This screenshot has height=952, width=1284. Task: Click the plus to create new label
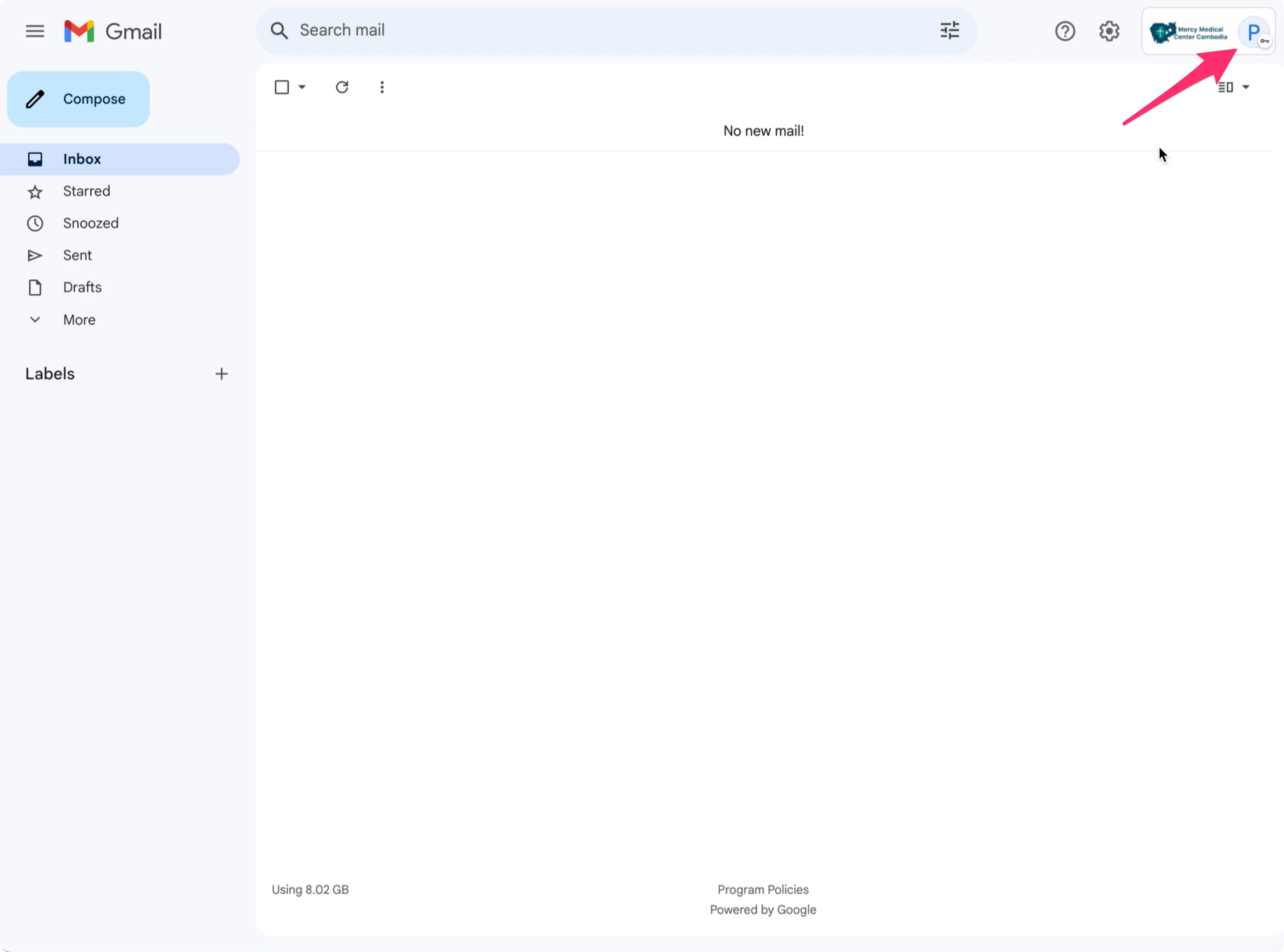click(221, 374)
